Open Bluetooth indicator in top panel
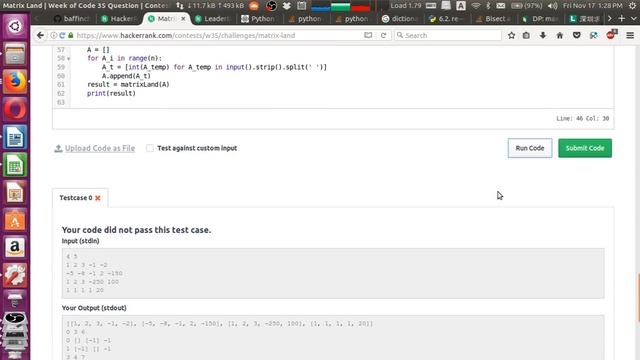 point(489,6)
